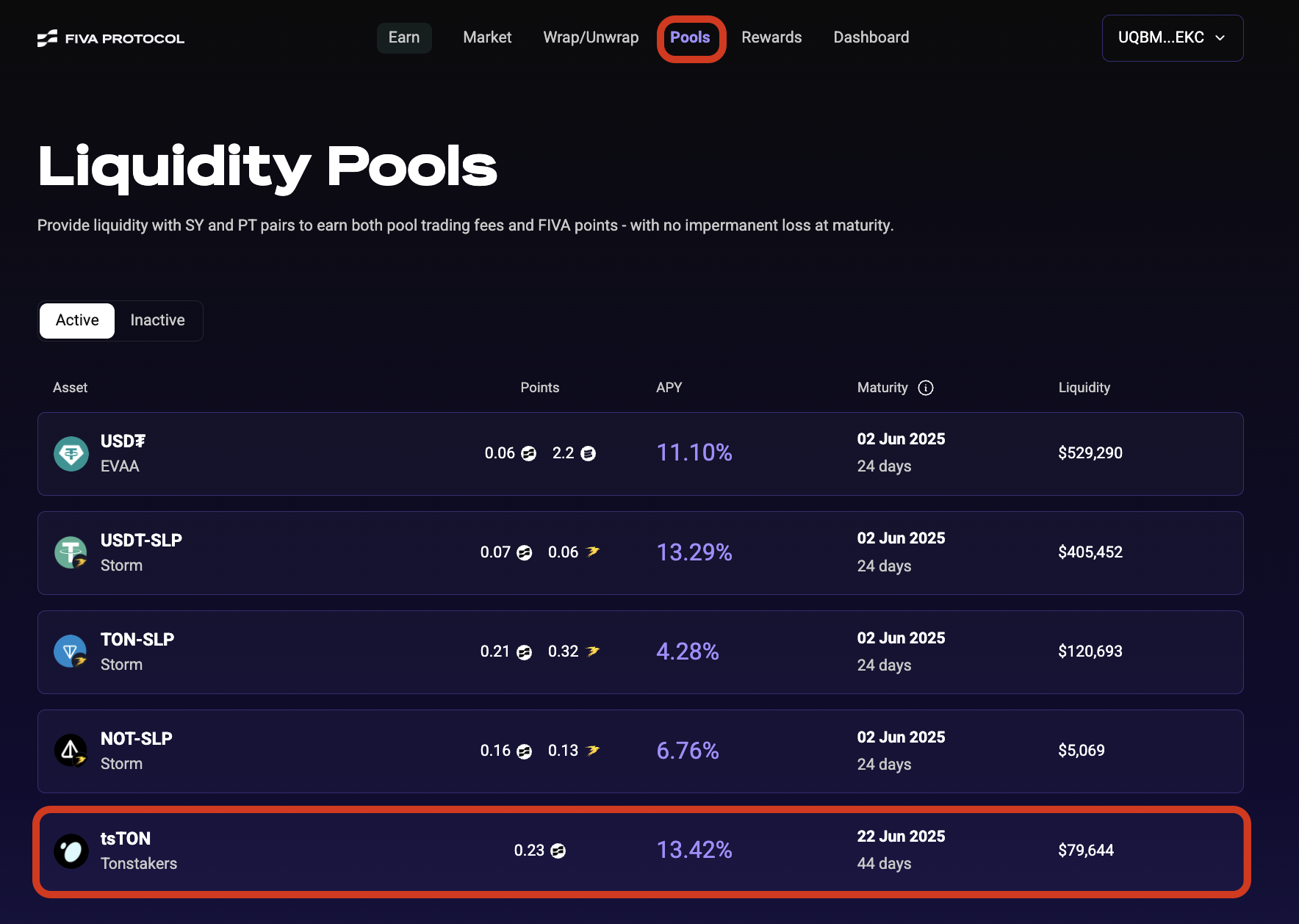Open the Wrap/Unwrap page
The height and width of the screenshot is (924, 1299).
(x=591, y=37)
